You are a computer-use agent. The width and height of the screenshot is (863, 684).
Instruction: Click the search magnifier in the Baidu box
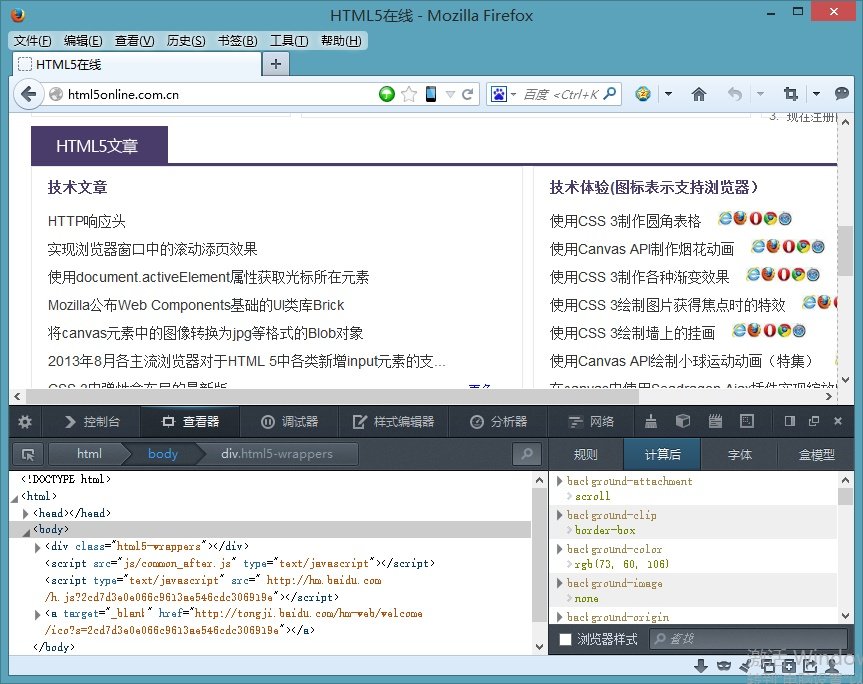610,94
